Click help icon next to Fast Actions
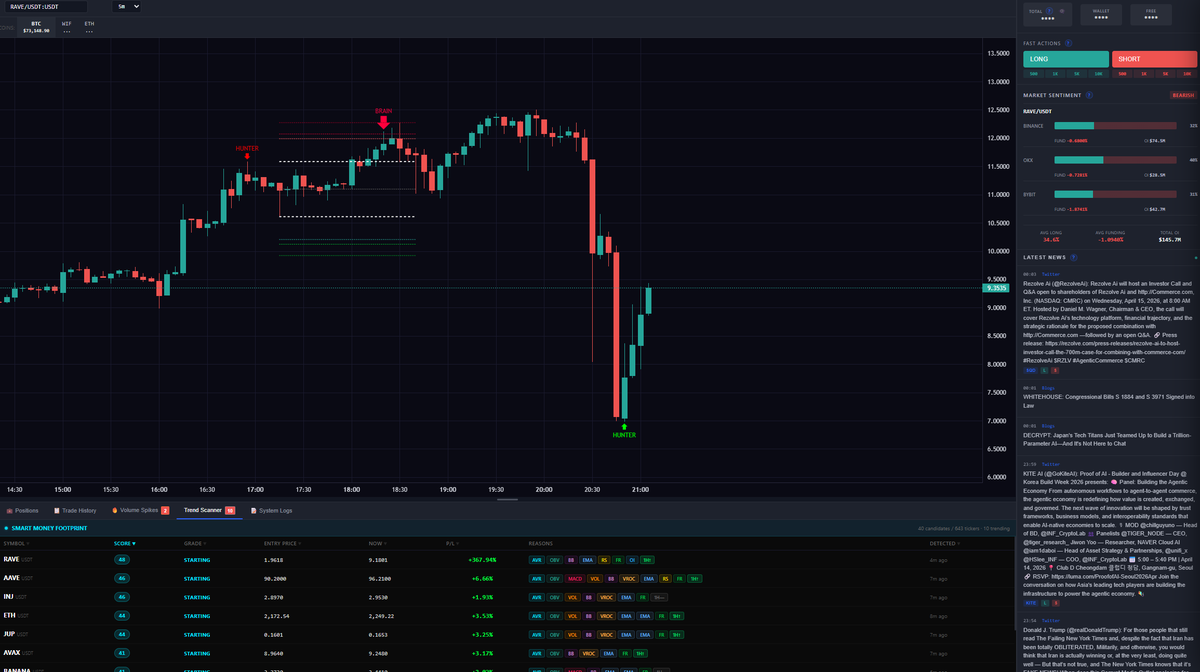The width and height of the screenshot is (1200, 672). (x=1068, y=43)
